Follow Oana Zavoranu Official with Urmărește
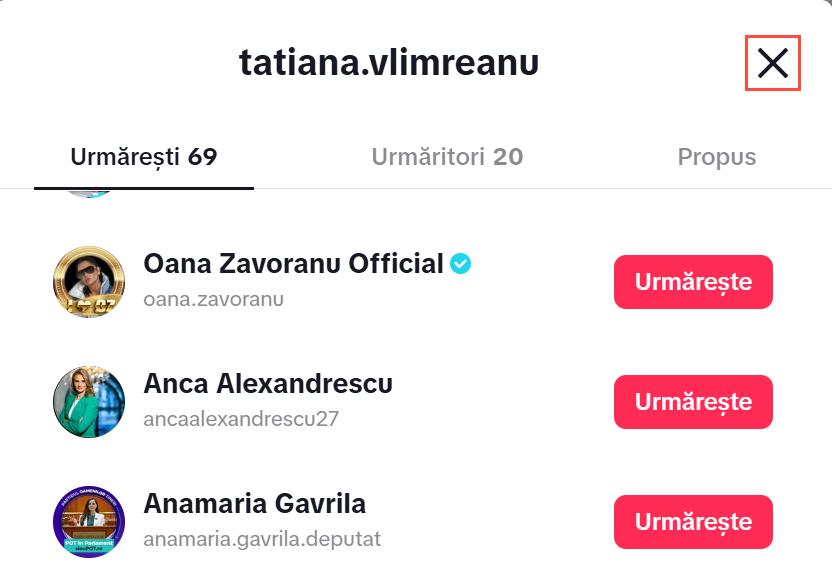832x585 pixels. click(693, 282)
